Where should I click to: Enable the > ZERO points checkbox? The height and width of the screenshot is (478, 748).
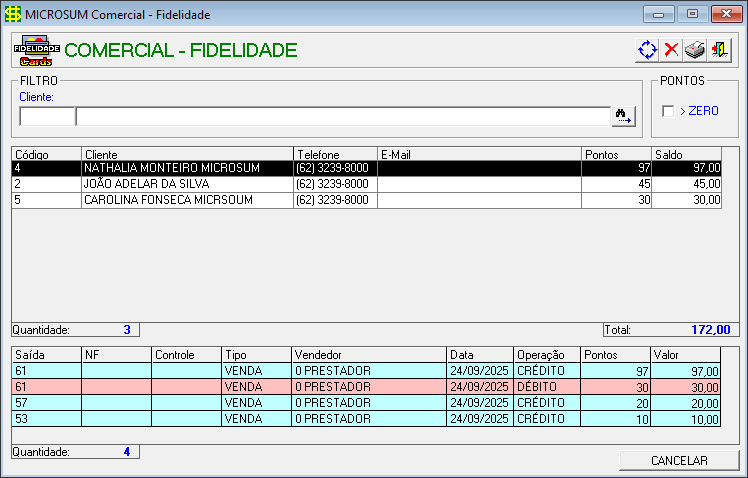pos(668,111)
